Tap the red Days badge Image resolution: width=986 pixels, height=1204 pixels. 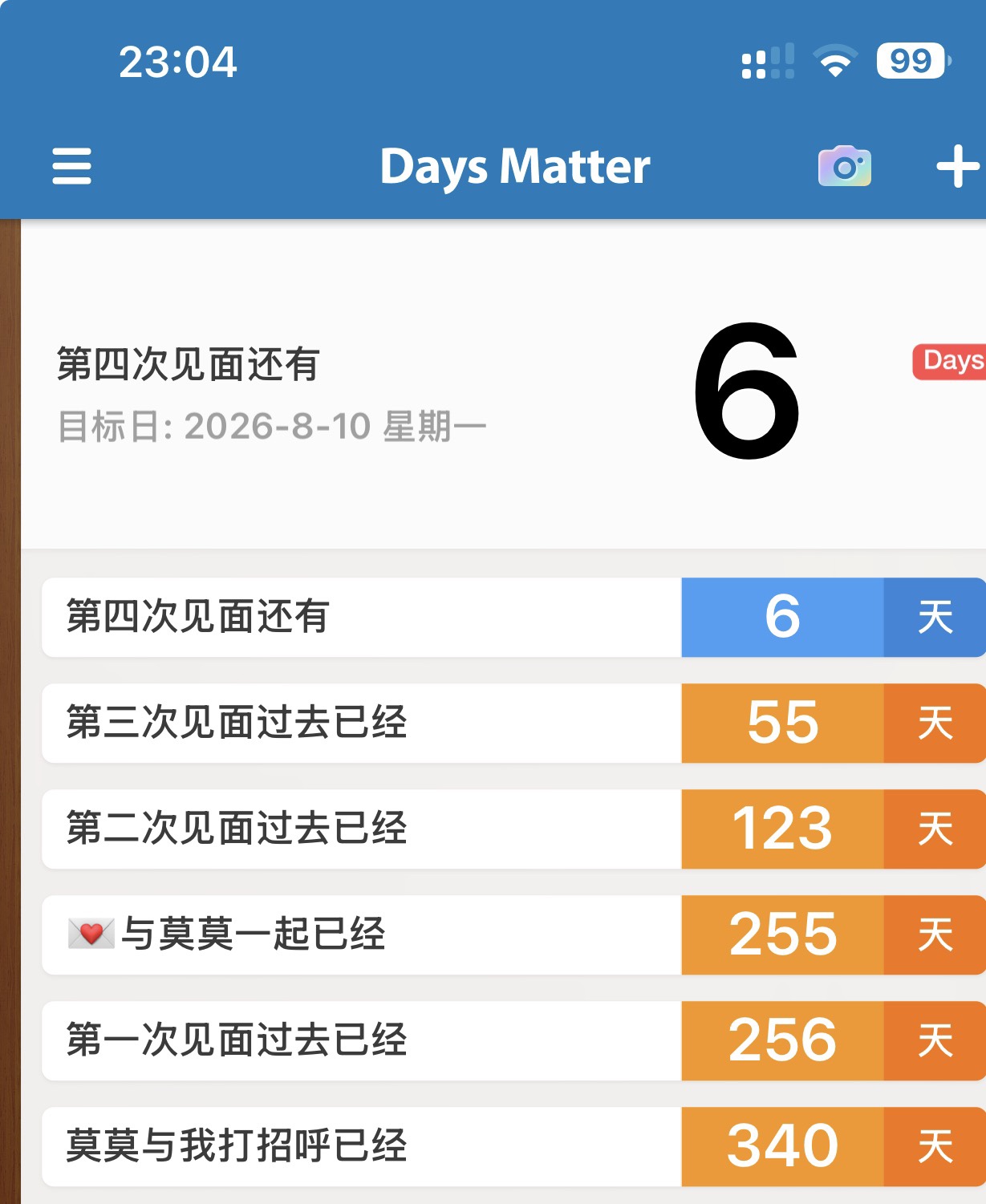[x=950, y=362]
